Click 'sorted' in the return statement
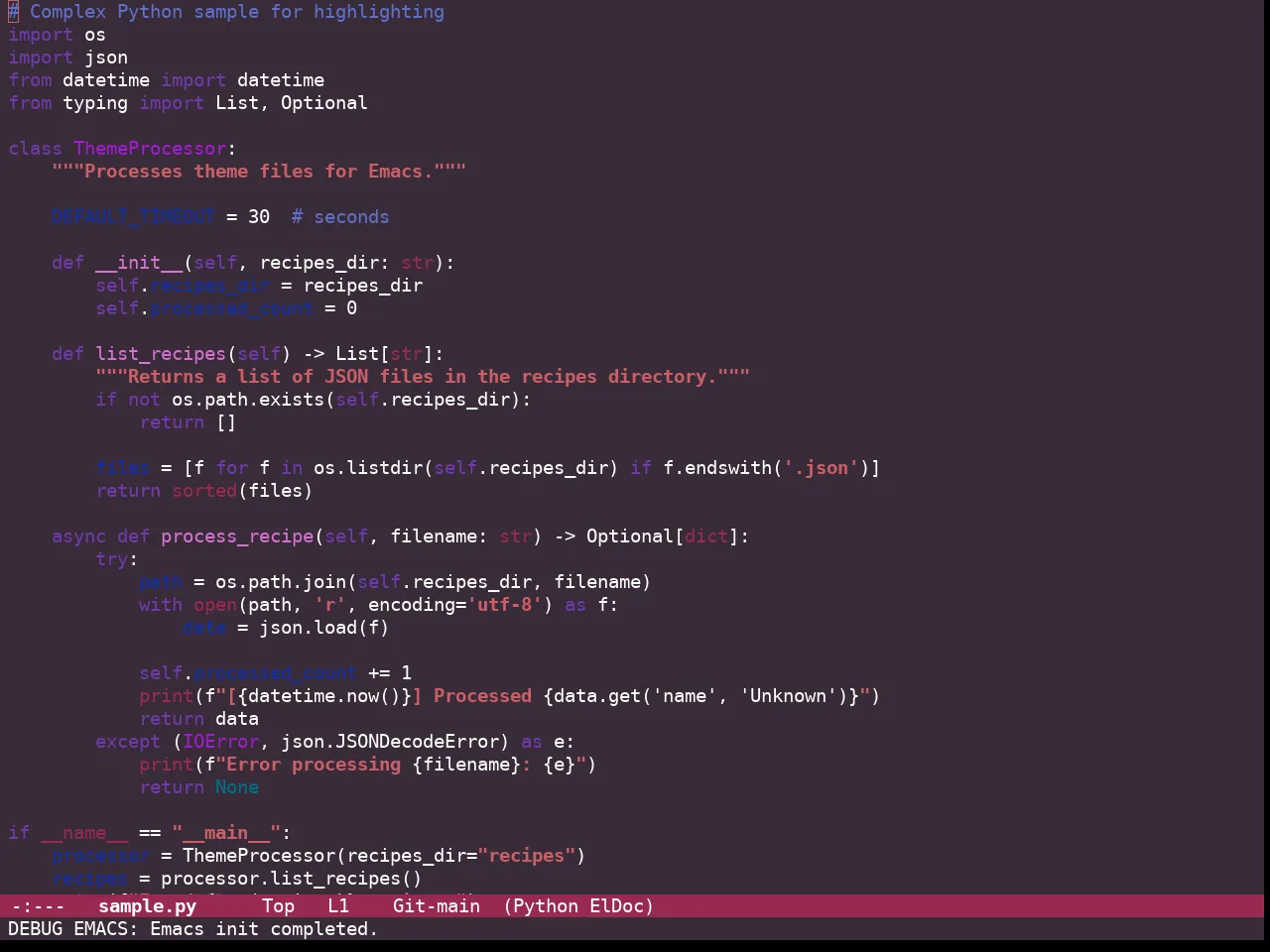The width and height of the screenshot is (1270, 952). pos(204,491)
